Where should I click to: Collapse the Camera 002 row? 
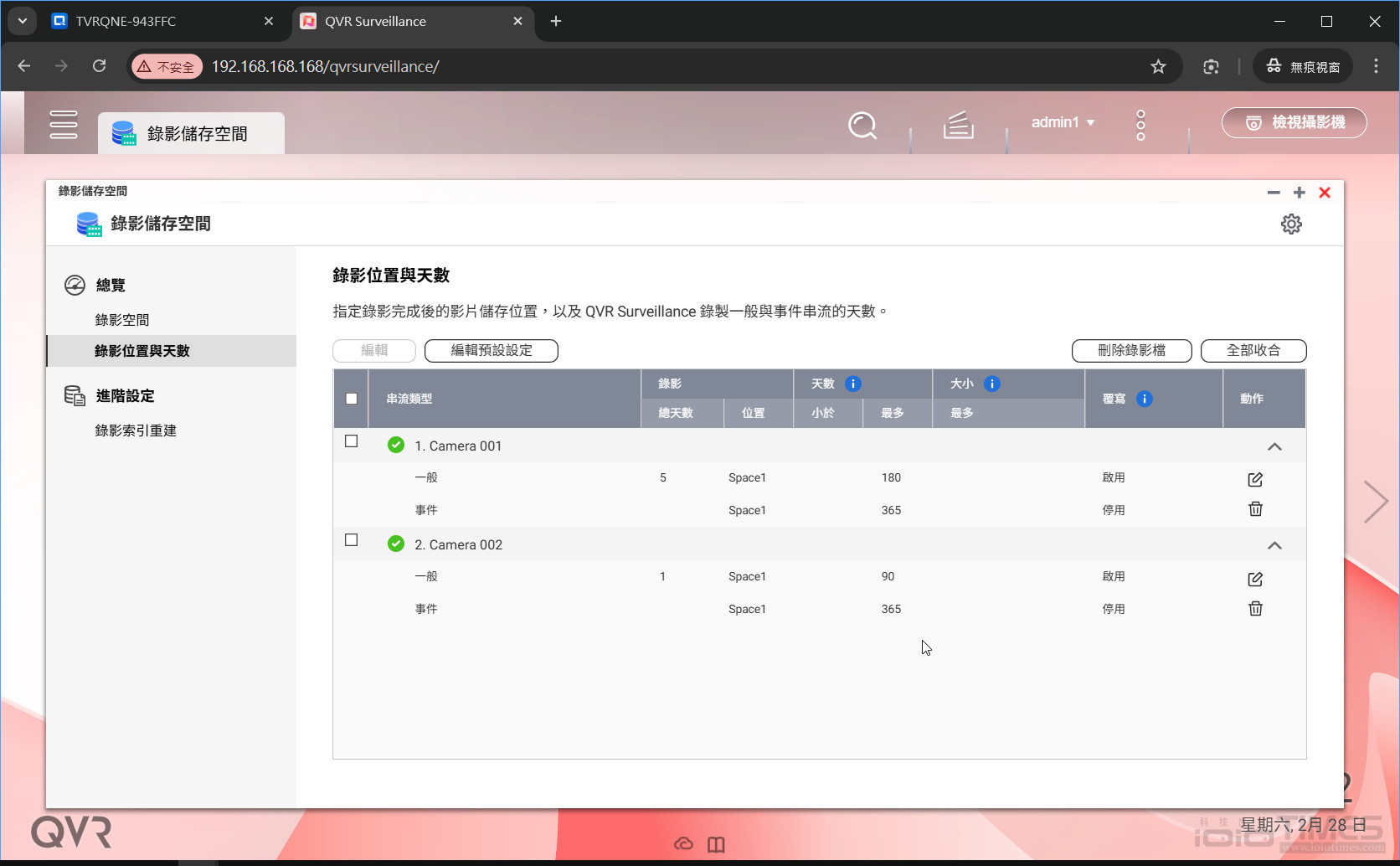coord(1275,544)
